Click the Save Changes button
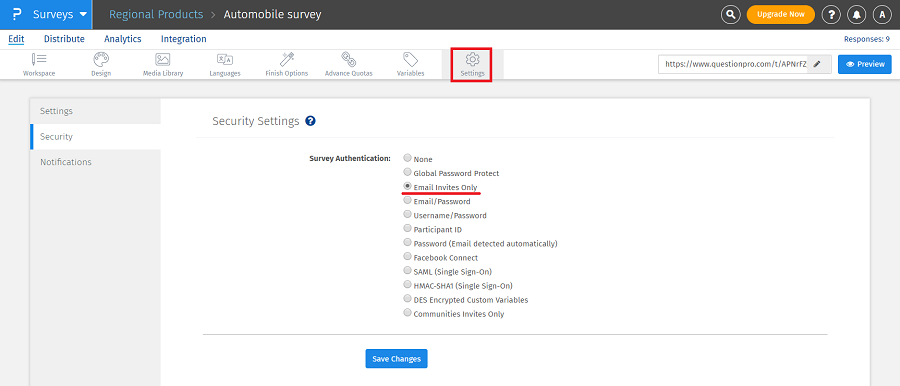The image size is (900, 386). click(397, 358)
